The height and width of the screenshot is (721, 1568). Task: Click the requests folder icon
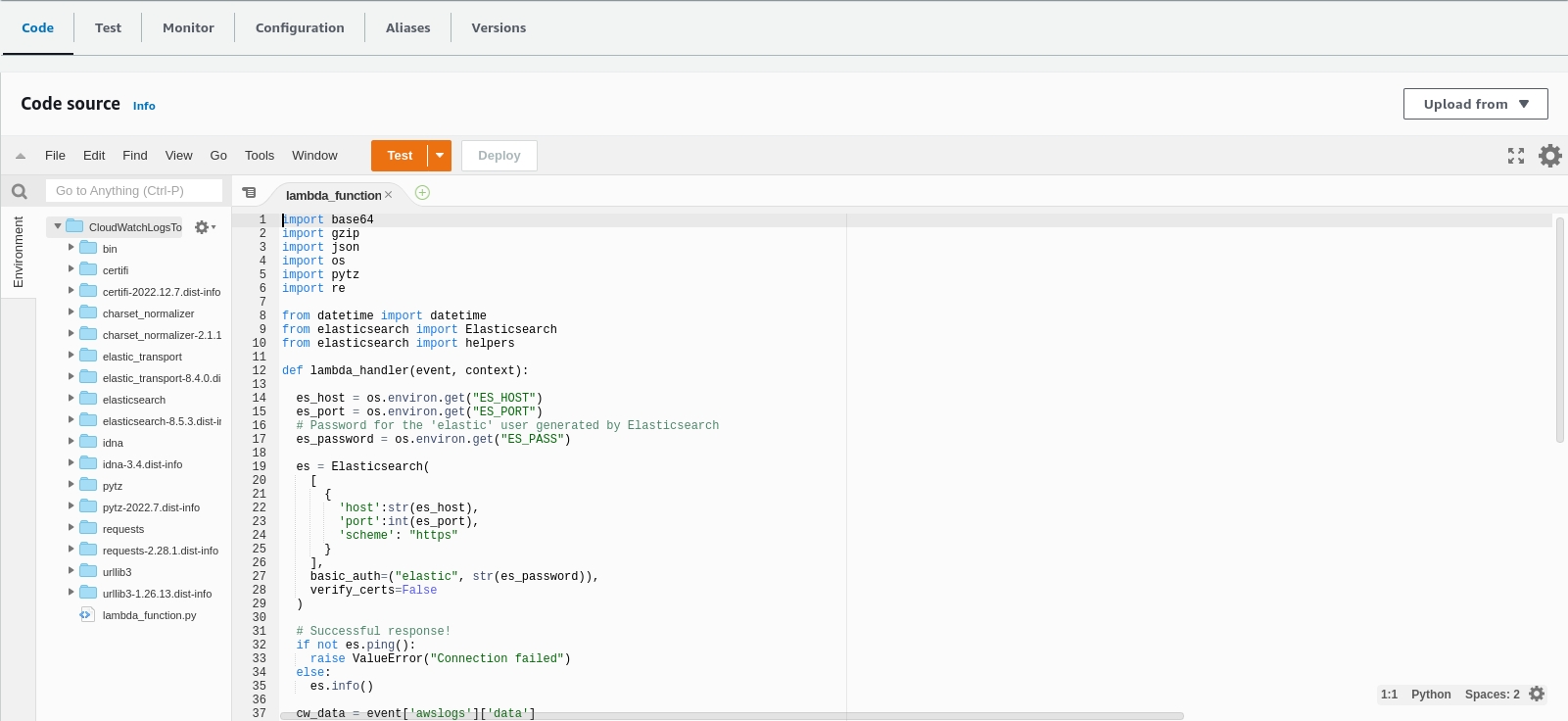tap(88, 528)
